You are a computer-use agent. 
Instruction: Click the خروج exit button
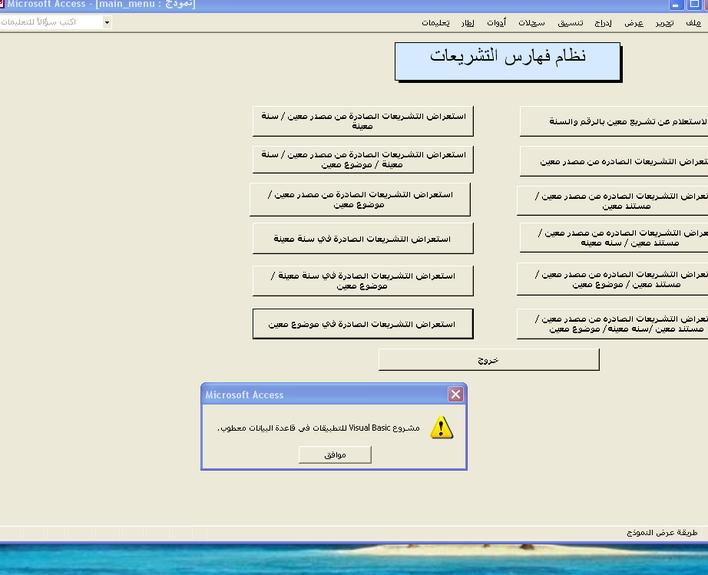coord(488,359)
